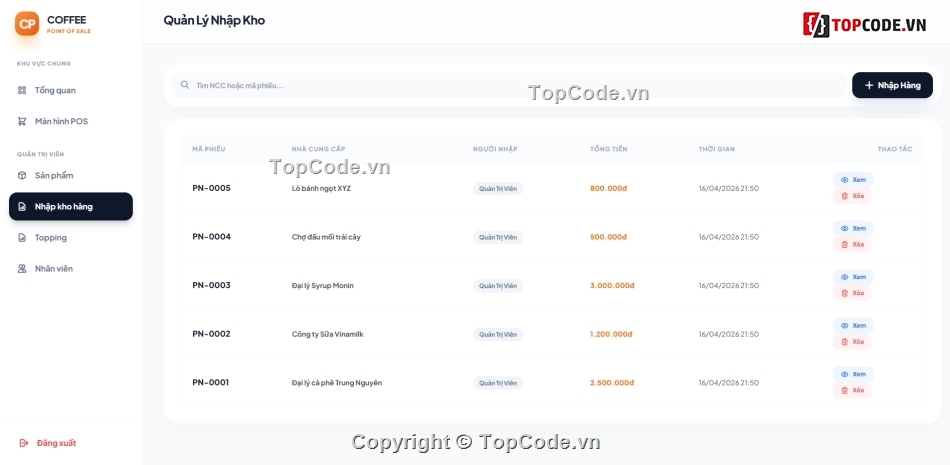Click the Thao tác column header
This screenshot has width=950, height=465.
pos(894,149)
